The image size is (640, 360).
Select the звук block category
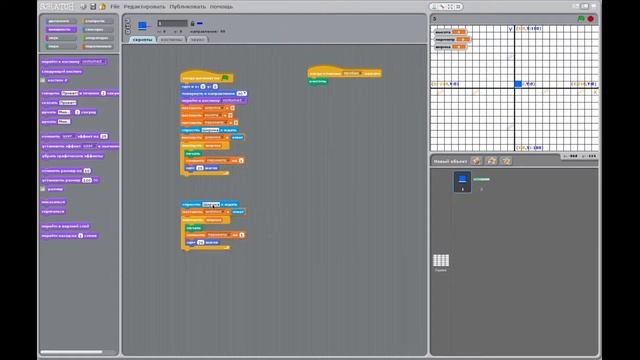pyautogui.click(x=60, y=38)
